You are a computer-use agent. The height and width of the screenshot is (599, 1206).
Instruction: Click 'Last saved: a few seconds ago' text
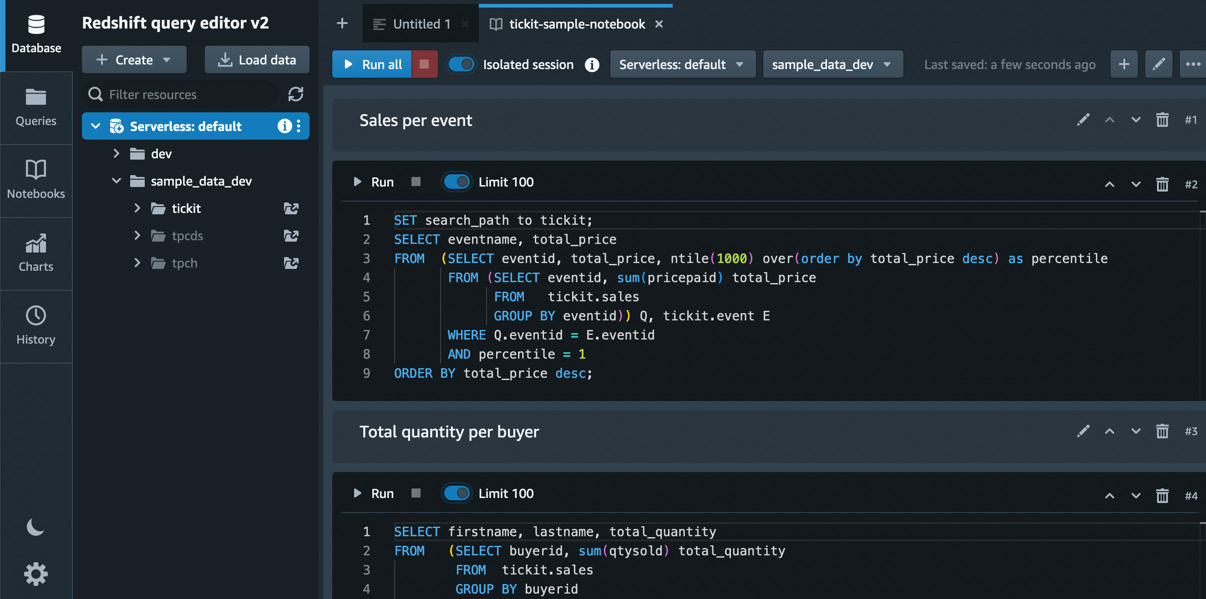1009,64
